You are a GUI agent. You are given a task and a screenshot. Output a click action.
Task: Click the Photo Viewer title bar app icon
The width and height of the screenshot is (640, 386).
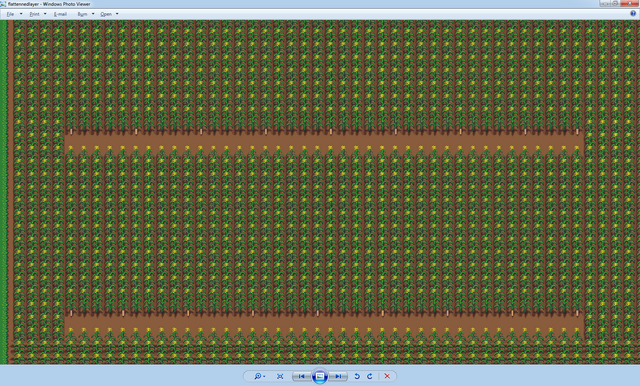point(3,4)
